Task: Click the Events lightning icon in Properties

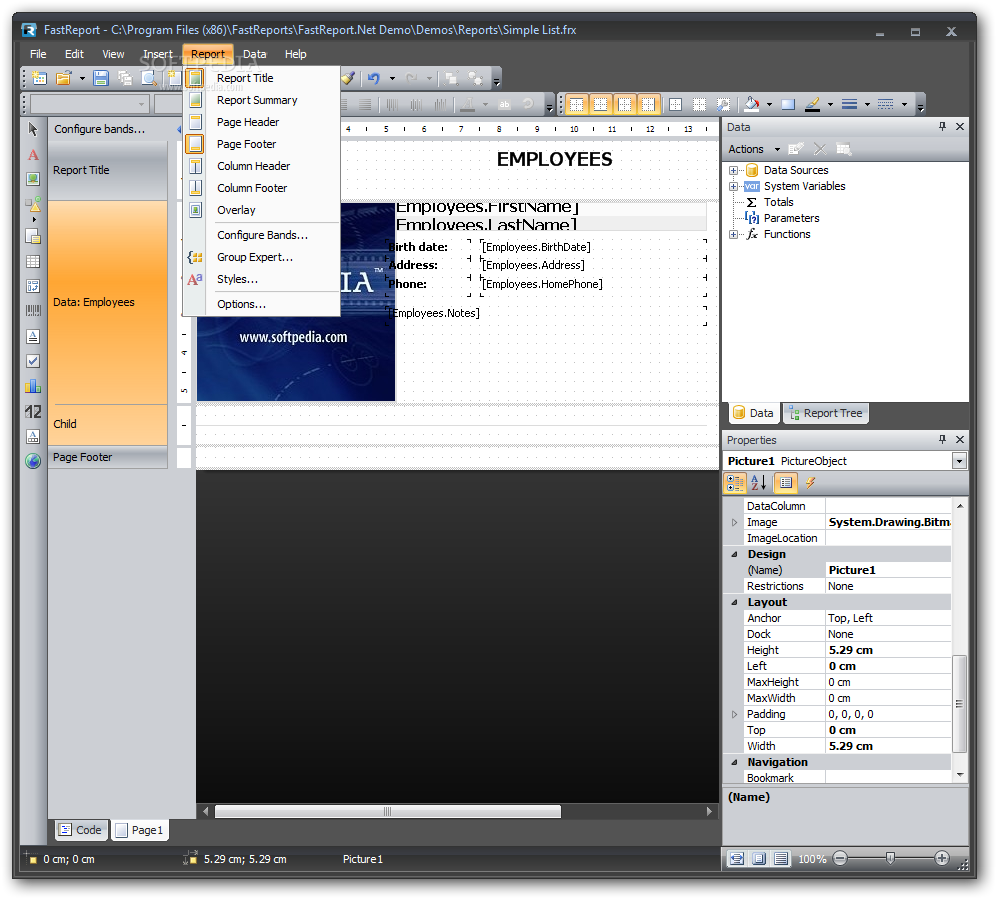Action: pyautogui.click(x=810, y=483)
